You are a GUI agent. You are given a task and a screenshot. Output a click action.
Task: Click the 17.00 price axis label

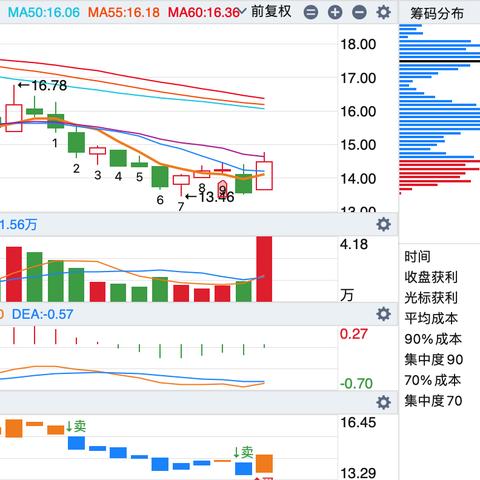(x=358, y=78)
